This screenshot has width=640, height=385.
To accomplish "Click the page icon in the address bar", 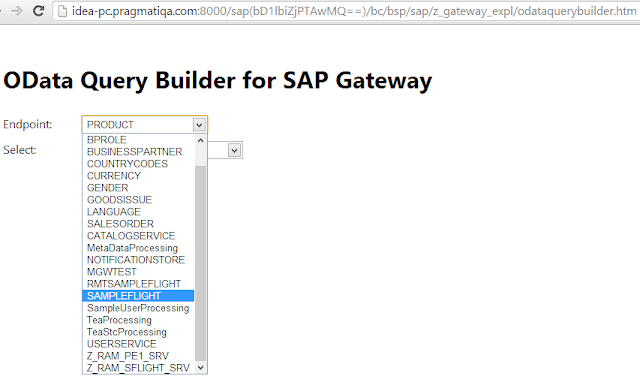I will pyautogui.click(x=62, y=11).
